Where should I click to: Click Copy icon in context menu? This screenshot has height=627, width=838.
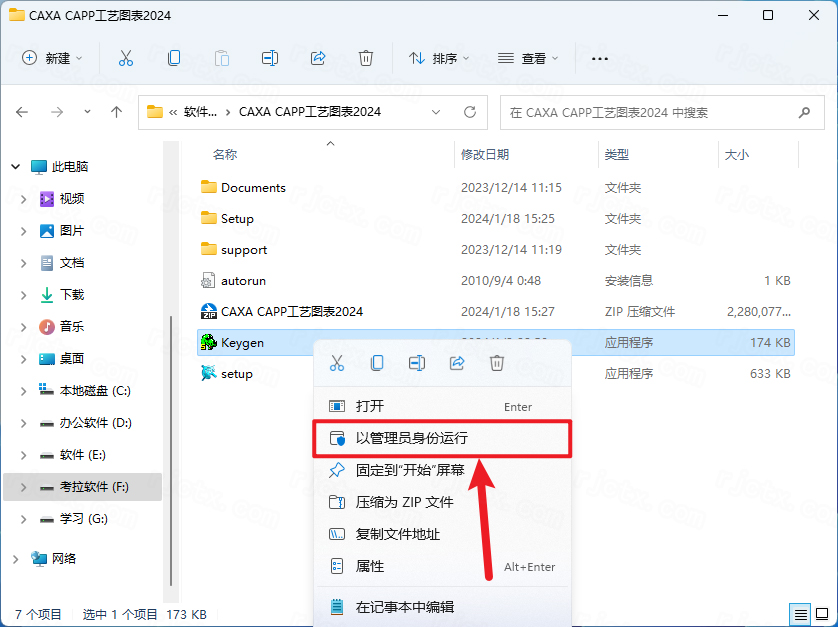[377, 363]
